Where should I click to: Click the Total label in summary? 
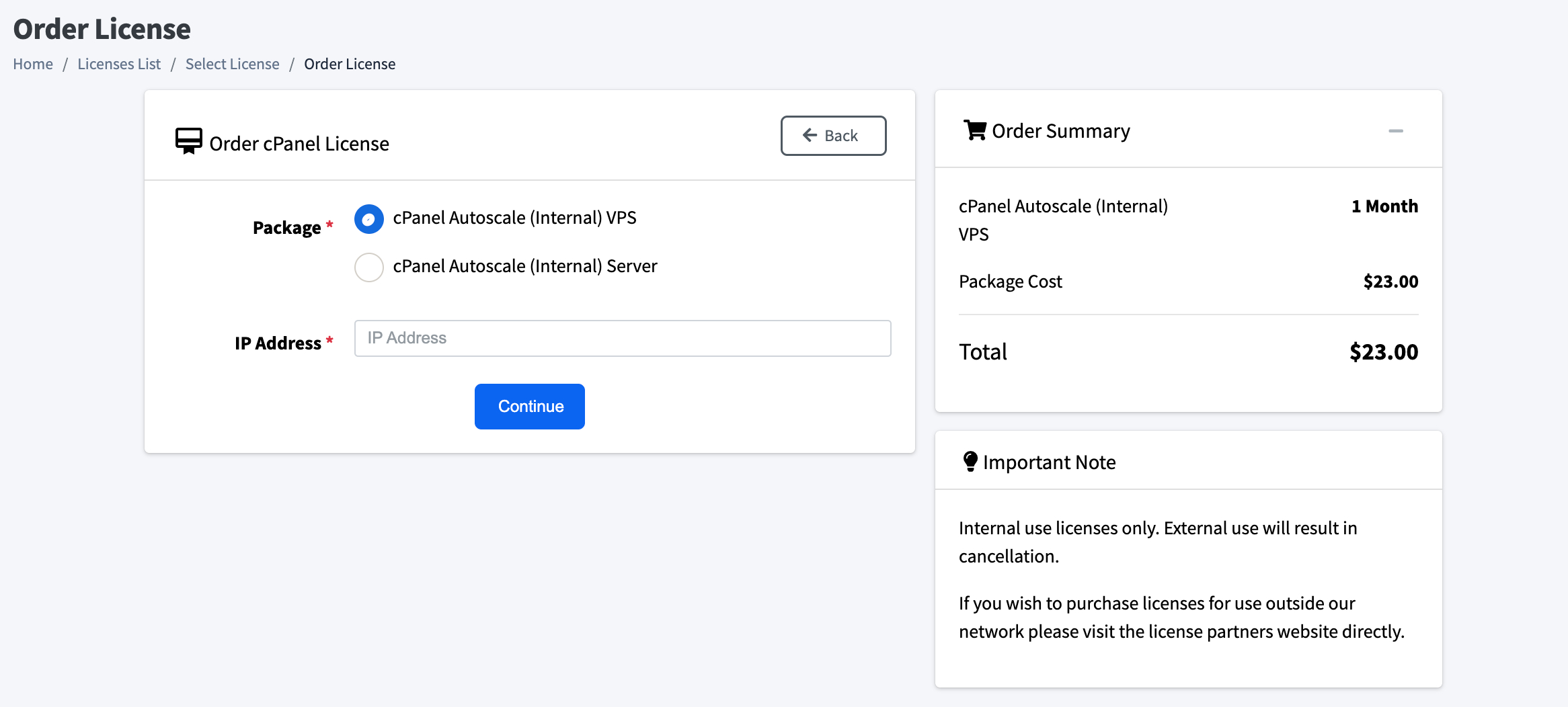983,352
